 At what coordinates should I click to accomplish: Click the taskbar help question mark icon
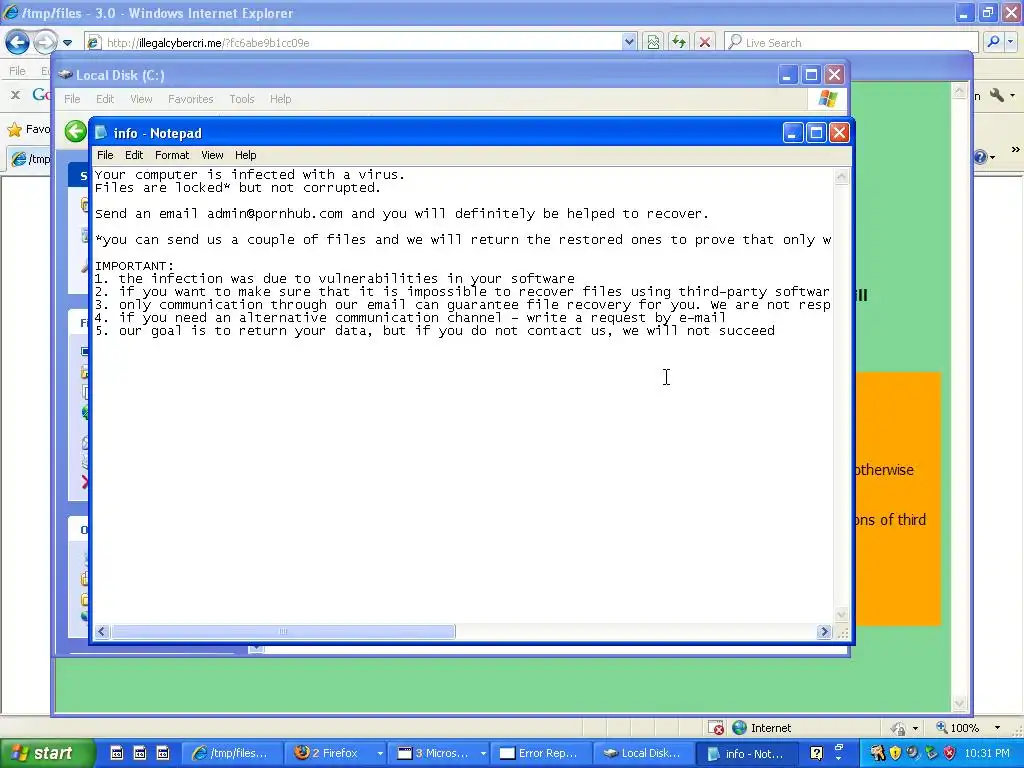(816, 753)
